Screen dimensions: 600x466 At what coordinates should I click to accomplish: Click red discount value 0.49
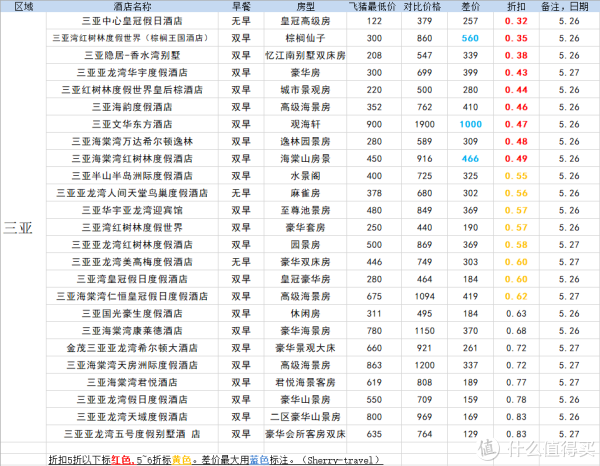click(516, 159)
